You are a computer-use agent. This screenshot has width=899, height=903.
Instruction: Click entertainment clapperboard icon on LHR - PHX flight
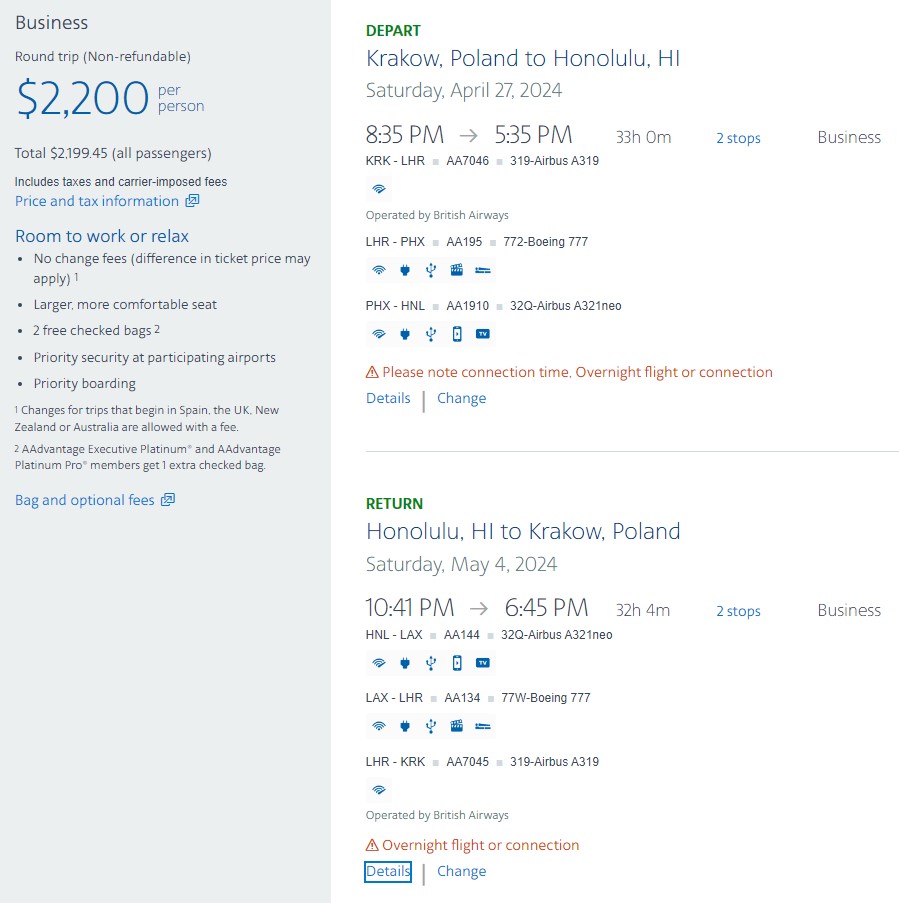pyautogui.click(x=457, y=270)
